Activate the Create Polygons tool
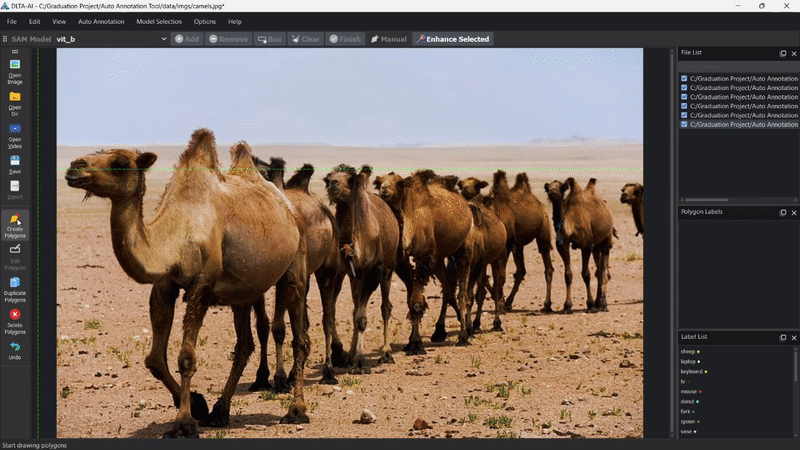800x450 pixels. click(15, 226)
